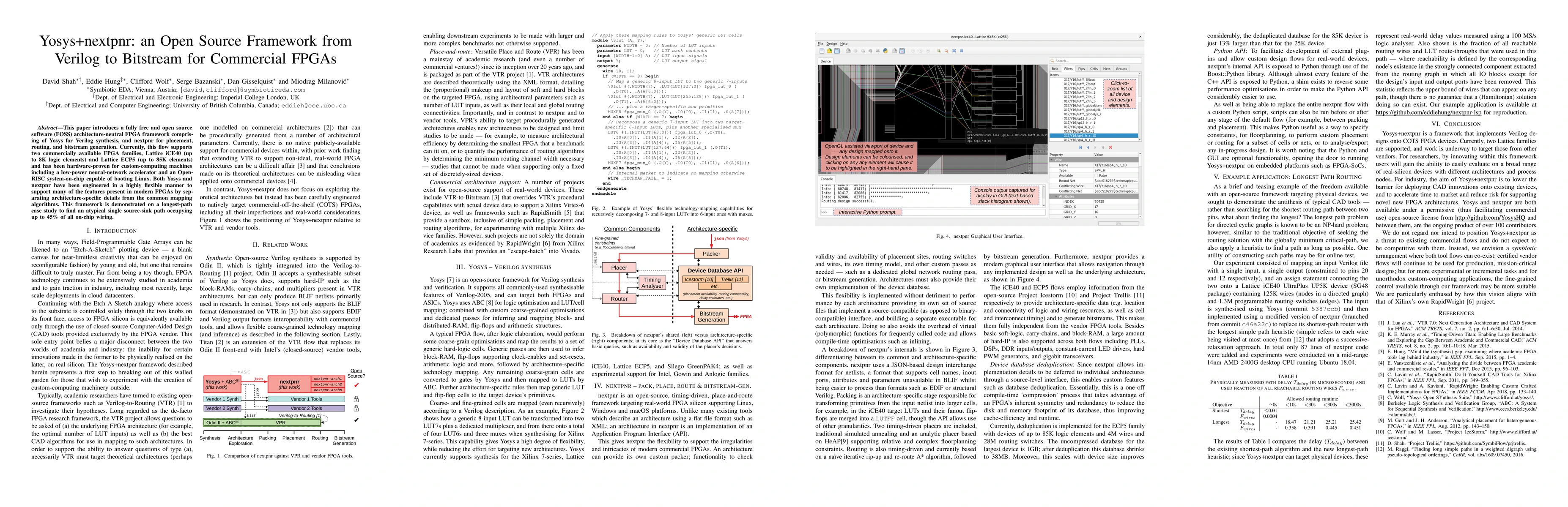Image resolution: width=1568 pixels, height=507 pixels.
Task: Click the New project icon in toolbar
Action: [822, 51]
